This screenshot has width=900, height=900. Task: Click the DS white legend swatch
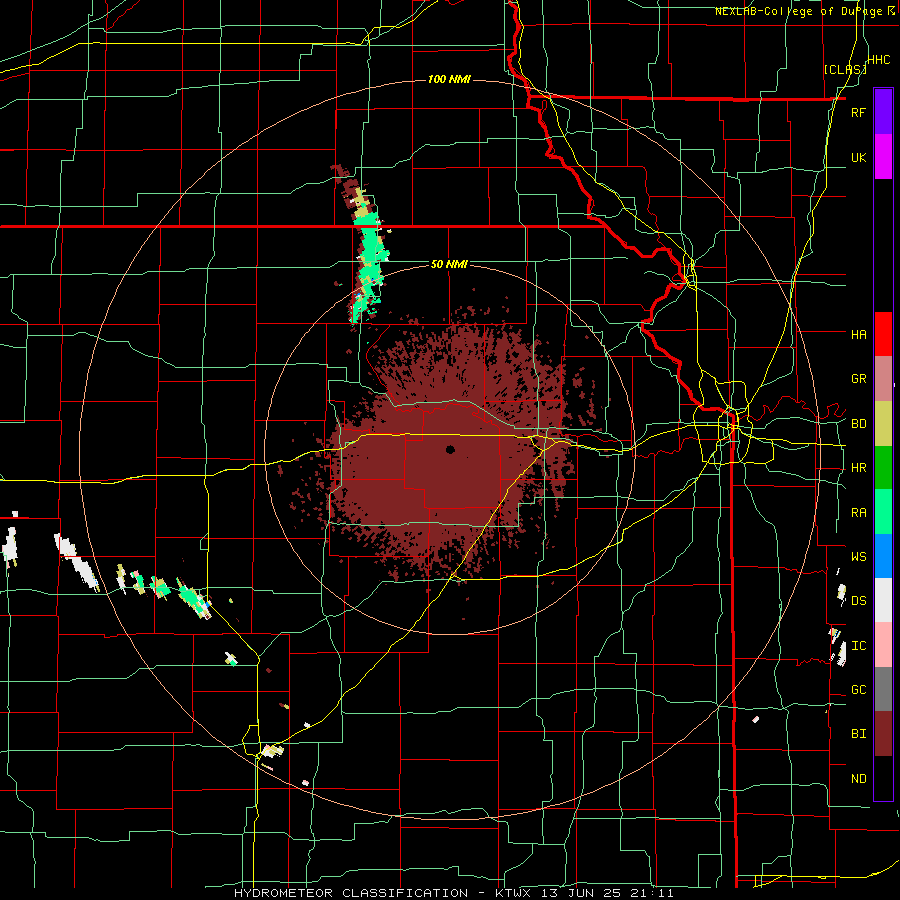pyautogui.click(x=883, y=600)
